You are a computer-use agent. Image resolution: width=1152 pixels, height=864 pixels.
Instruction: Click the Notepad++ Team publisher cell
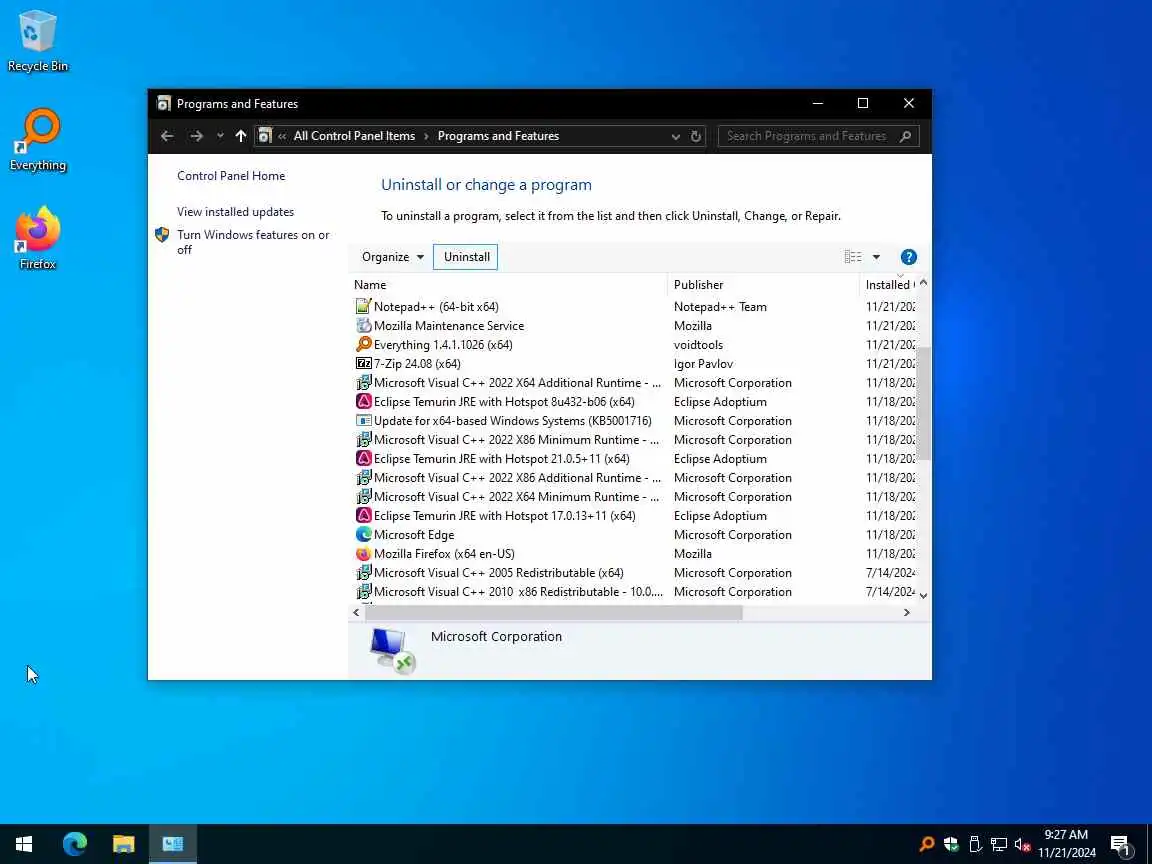(720, 306)
